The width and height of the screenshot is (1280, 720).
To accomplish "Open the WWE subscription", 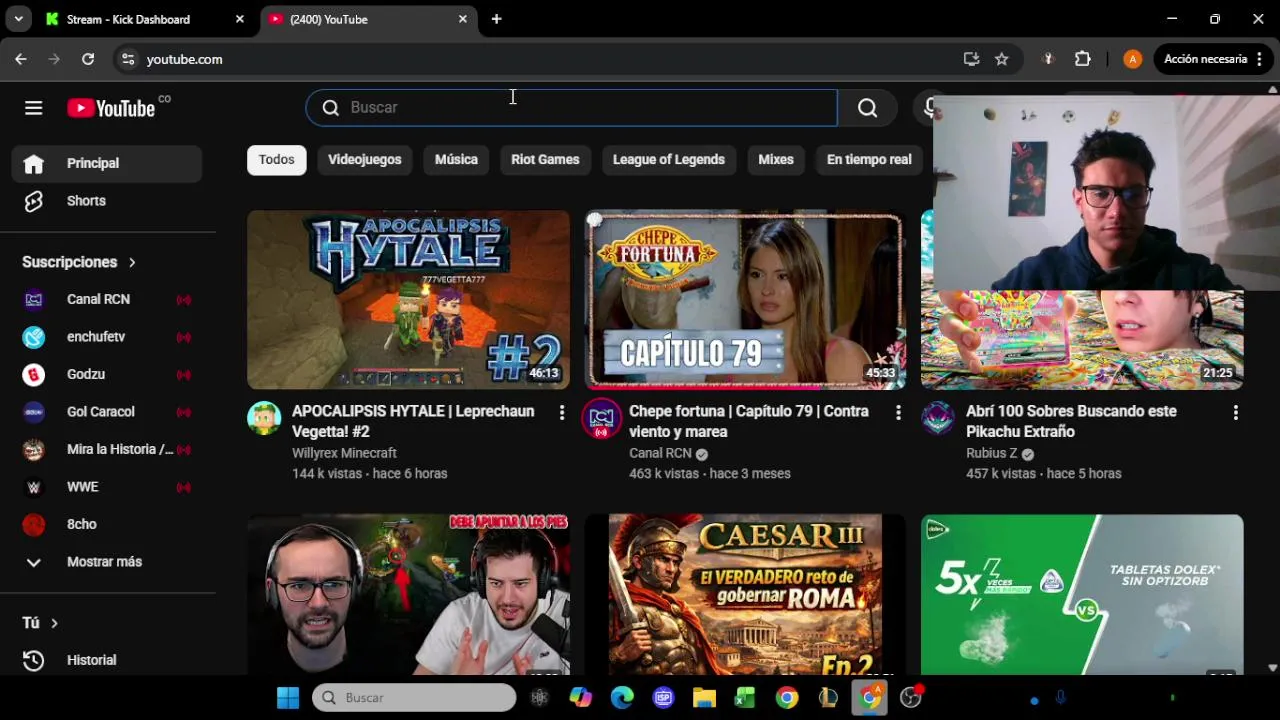I will pos(107,487).
